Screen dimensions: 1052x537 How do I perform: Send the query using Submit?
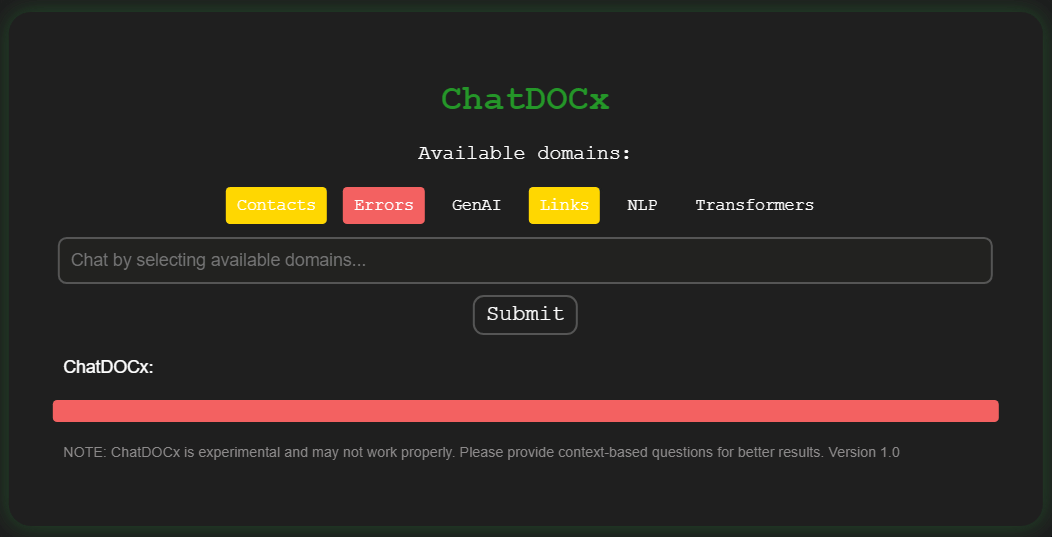tap(525, 314)
